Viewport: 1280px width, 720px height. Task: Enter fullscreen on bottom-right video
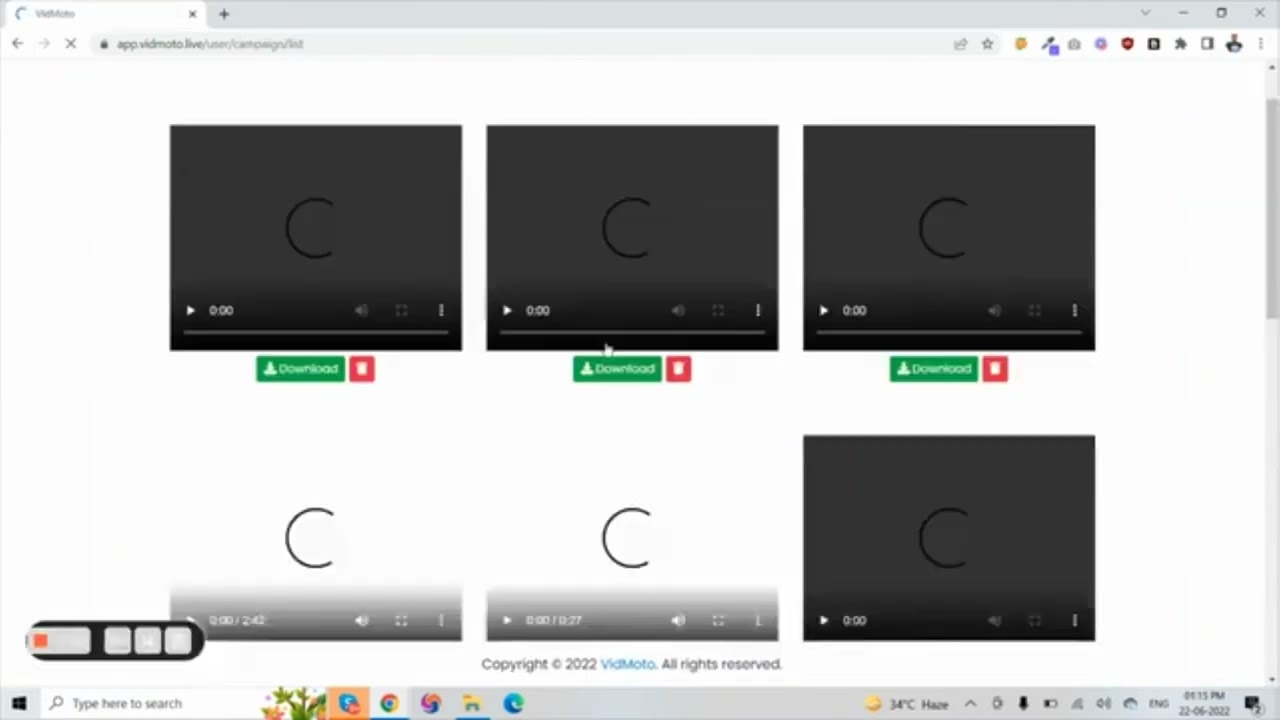[1034, 620]
